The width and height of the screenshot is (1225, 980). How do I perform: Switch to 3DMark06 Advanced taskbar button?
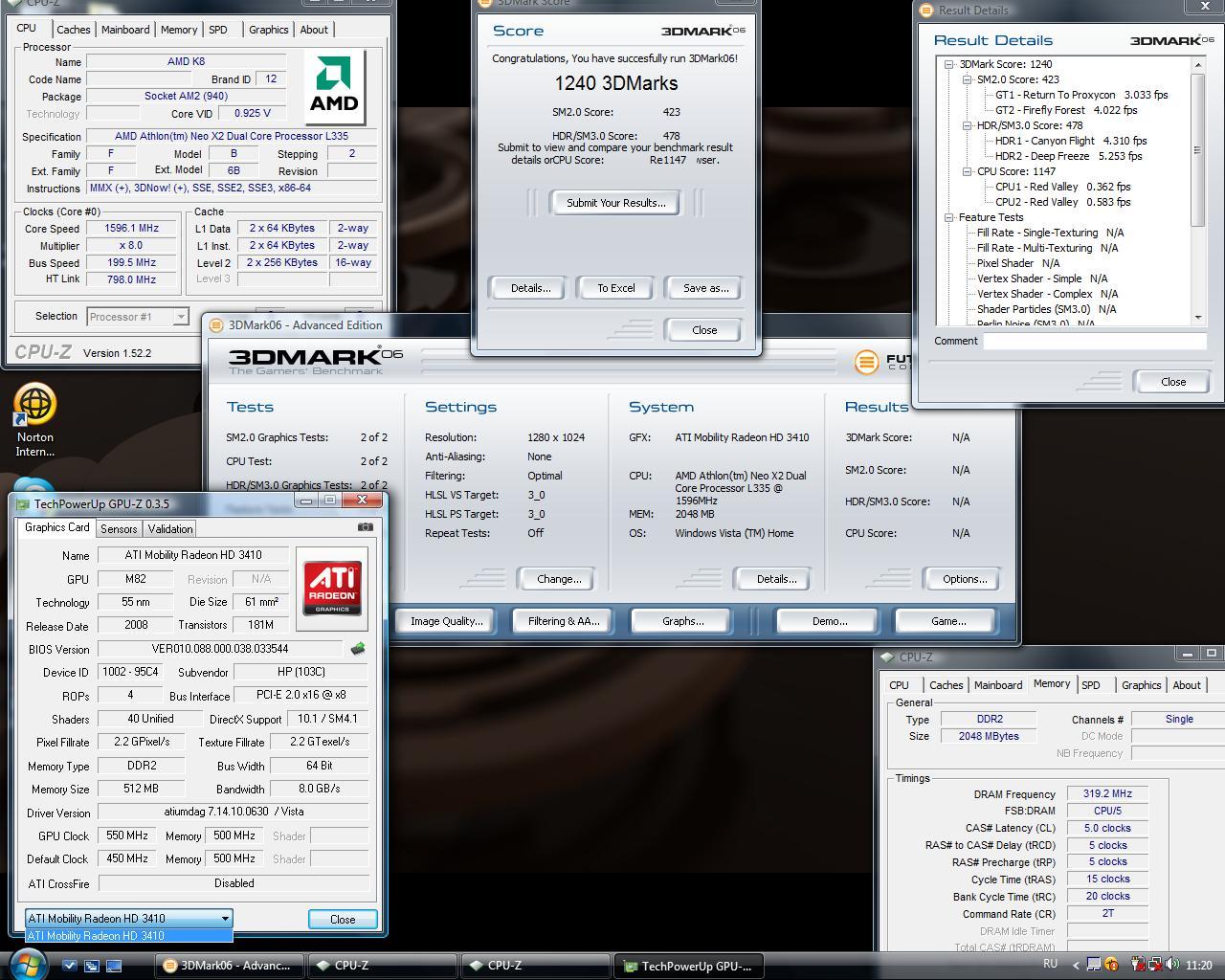pyautogui.click(x=230, y=966)
